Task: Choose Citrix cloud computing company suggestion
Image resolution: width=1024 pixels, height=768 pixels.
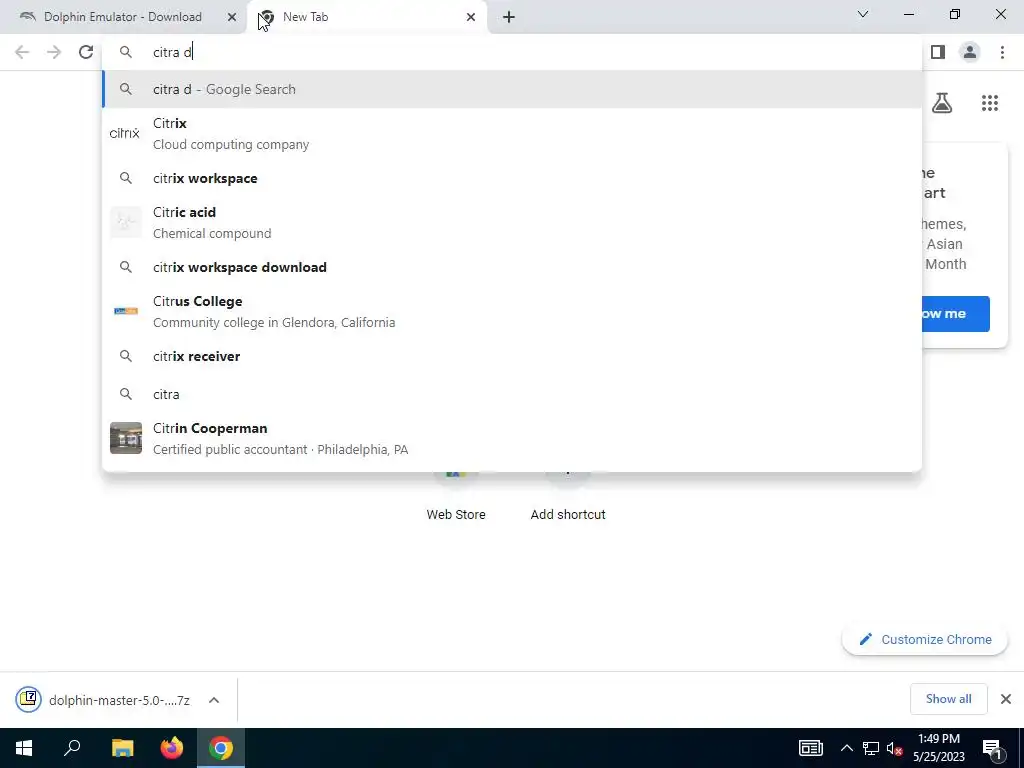Action: coord(512,134)
